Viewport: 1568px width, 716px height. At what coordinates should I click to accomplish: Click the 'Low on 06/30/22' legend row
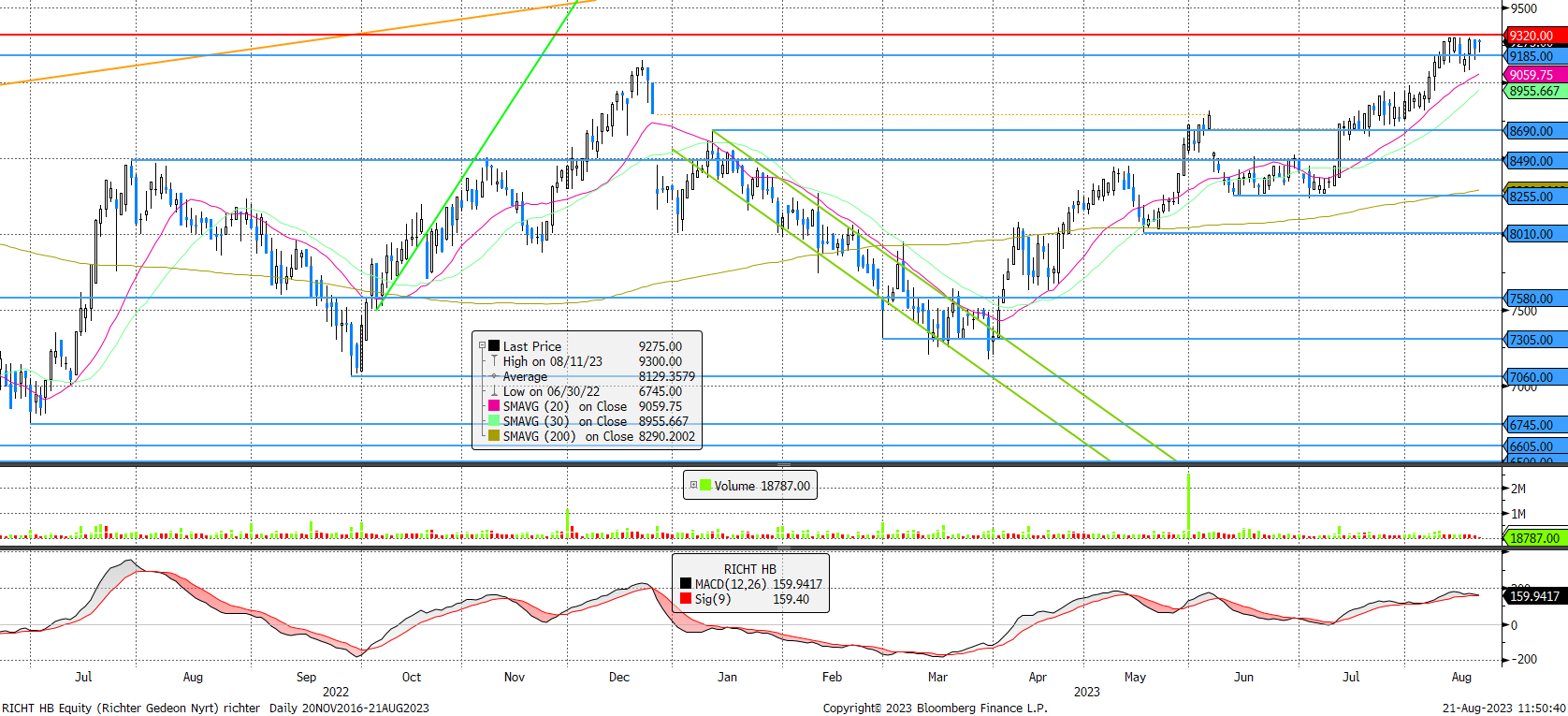click(588, 390)
